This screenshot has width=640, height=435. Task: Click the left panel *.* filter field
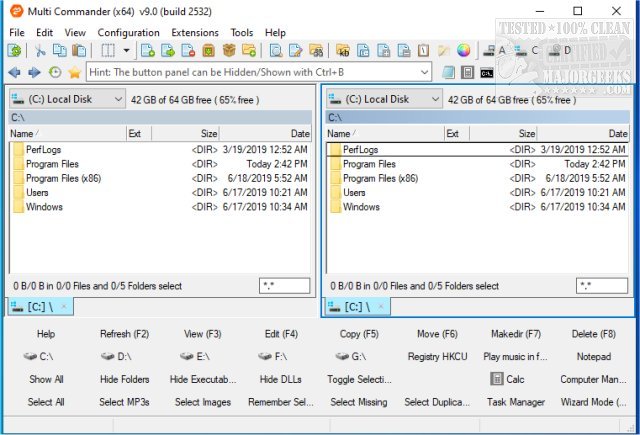[284, 286]
